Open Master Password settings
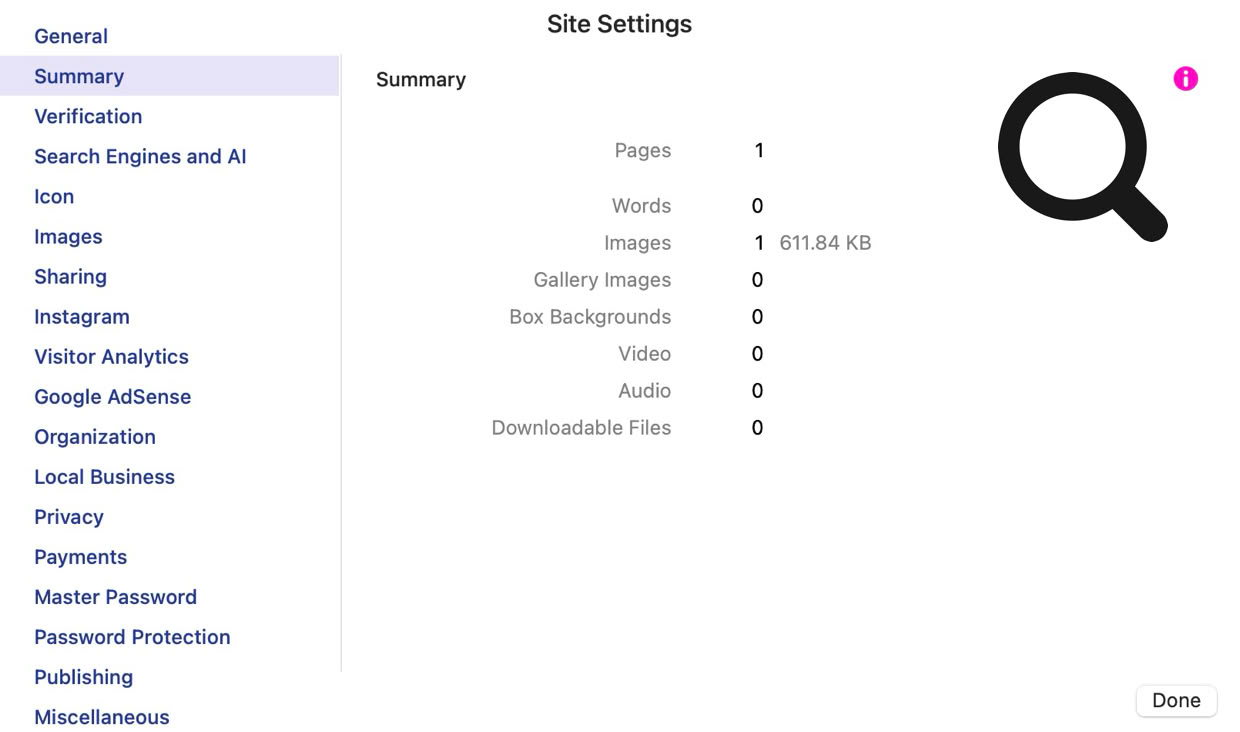The width and height of the screenshot is (1240, 732). click(115, 596)
